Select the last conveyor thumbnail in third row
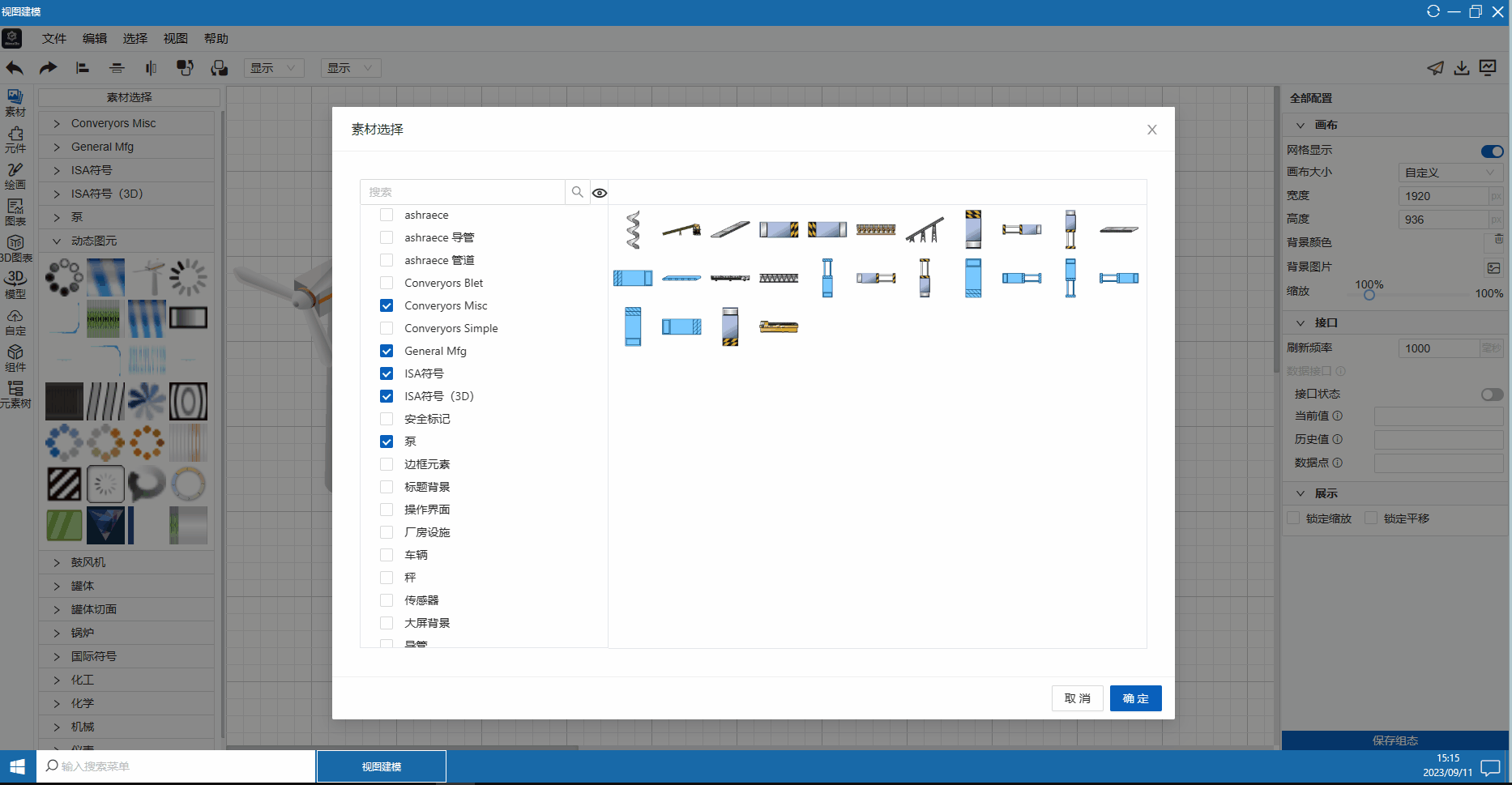 pyautogui.click(x=779, y=326)
